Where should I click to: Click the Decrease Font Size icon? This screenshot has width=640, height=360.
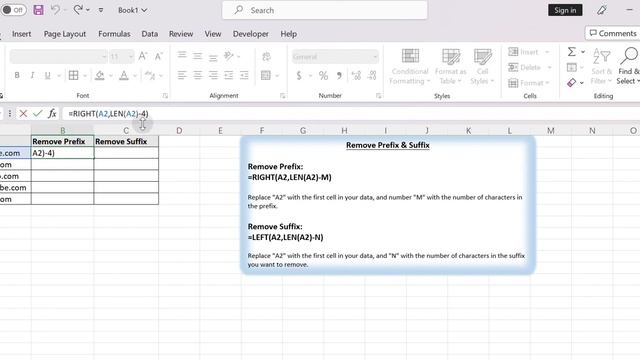tap(158, 56)
